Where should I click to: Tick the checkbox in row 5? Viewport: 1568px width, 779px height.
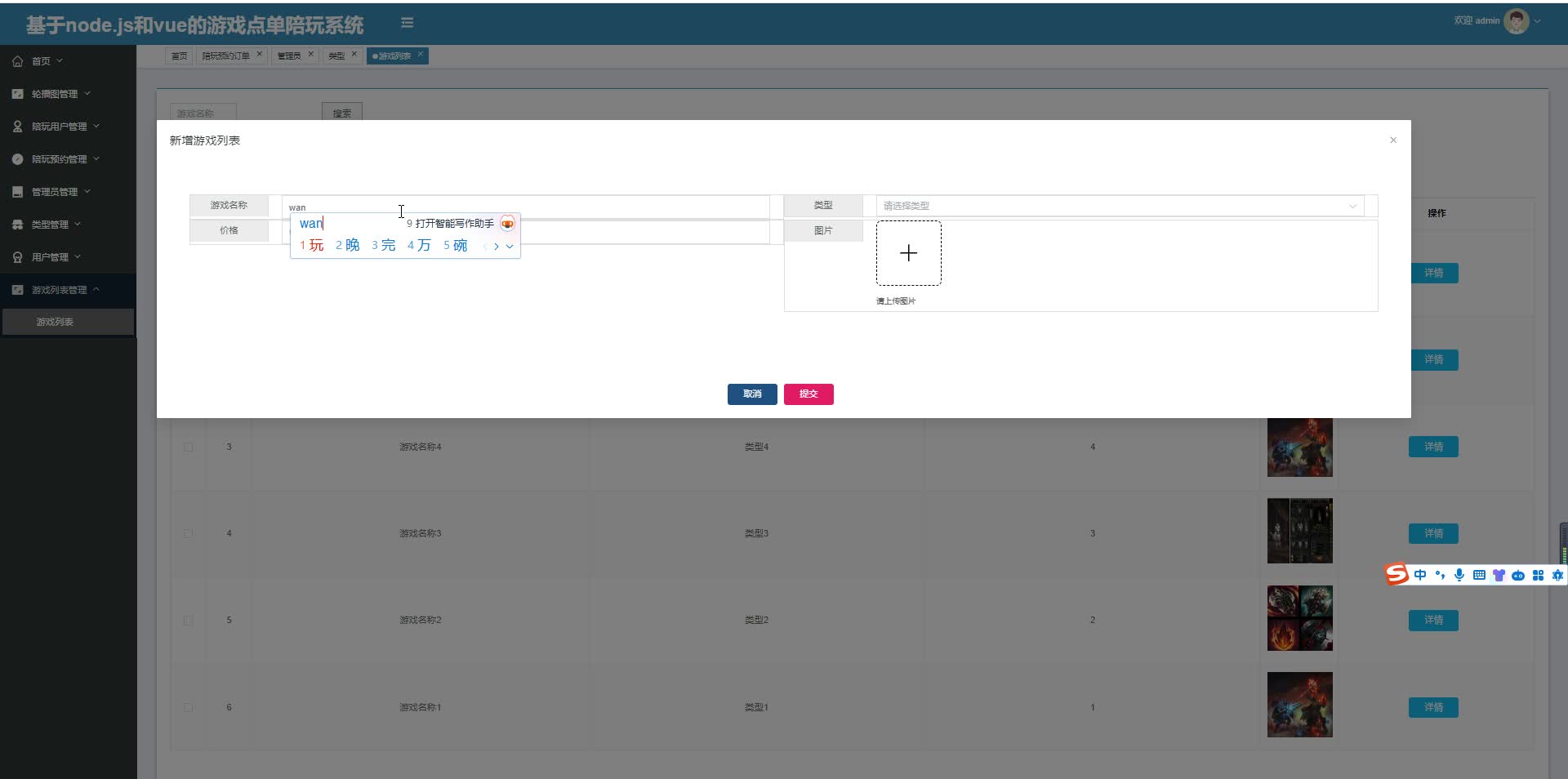tap(188, 620)
